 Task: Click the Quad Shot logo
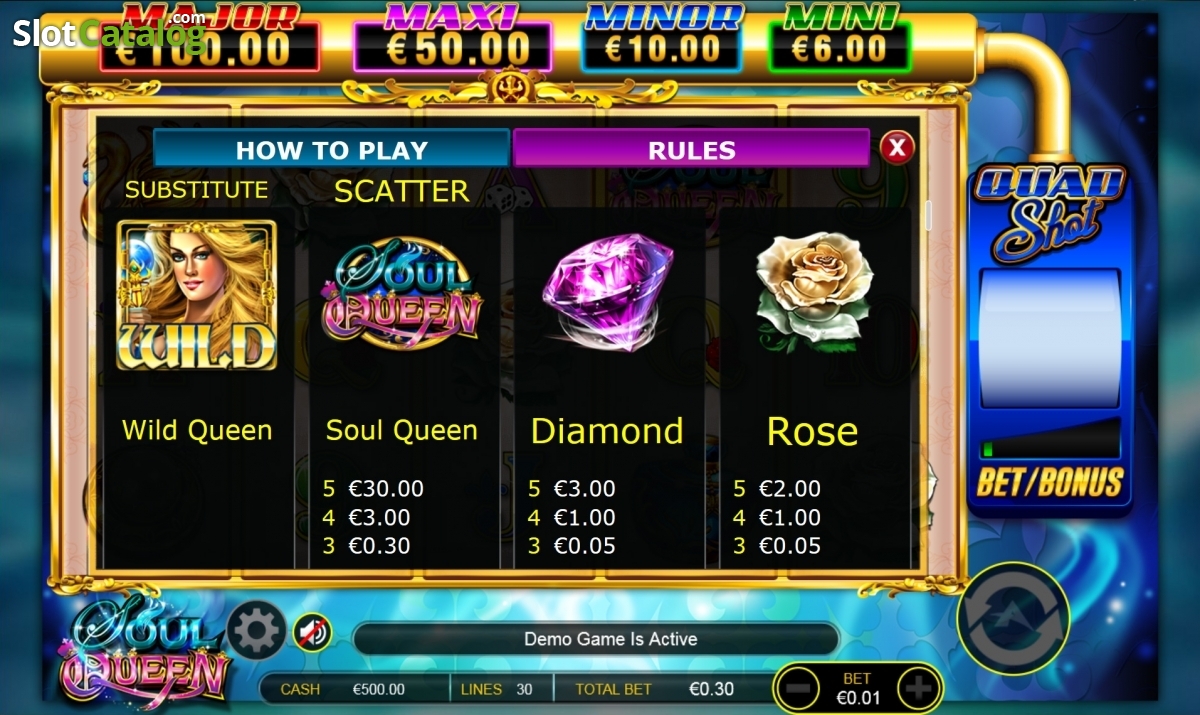[1050, 212]
